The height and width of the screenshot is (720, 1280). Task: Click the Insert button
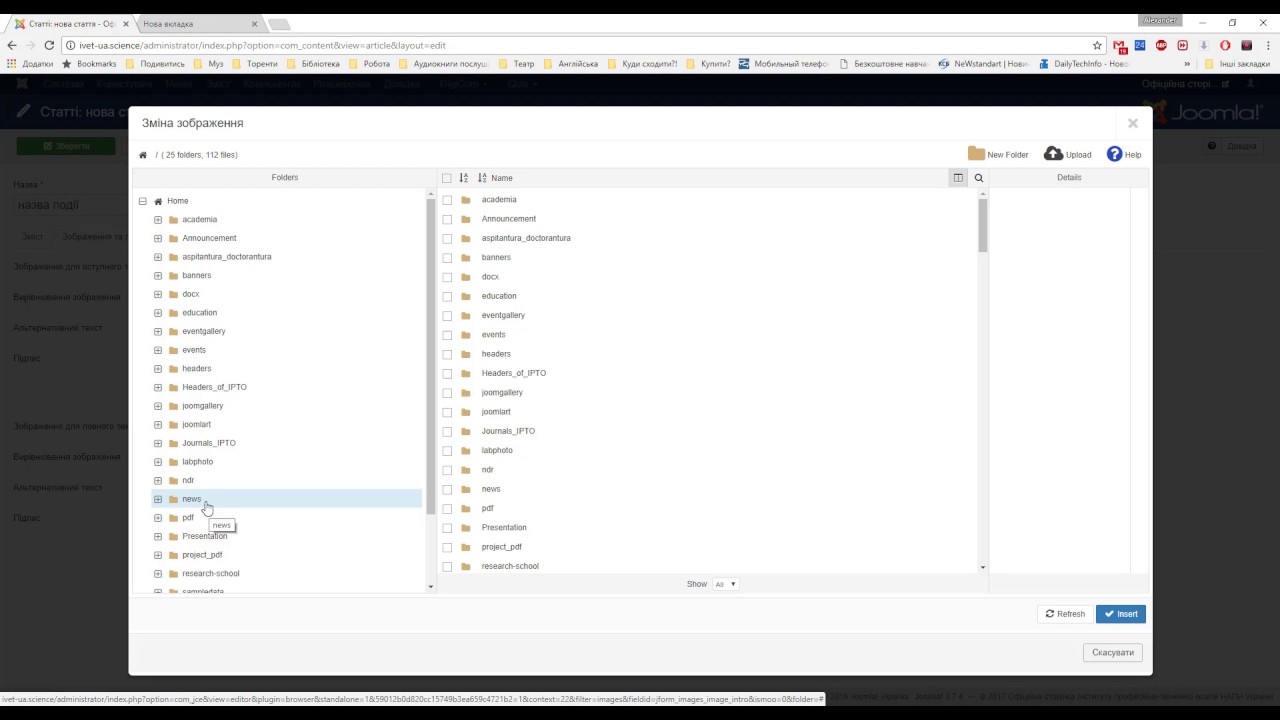1121,614
